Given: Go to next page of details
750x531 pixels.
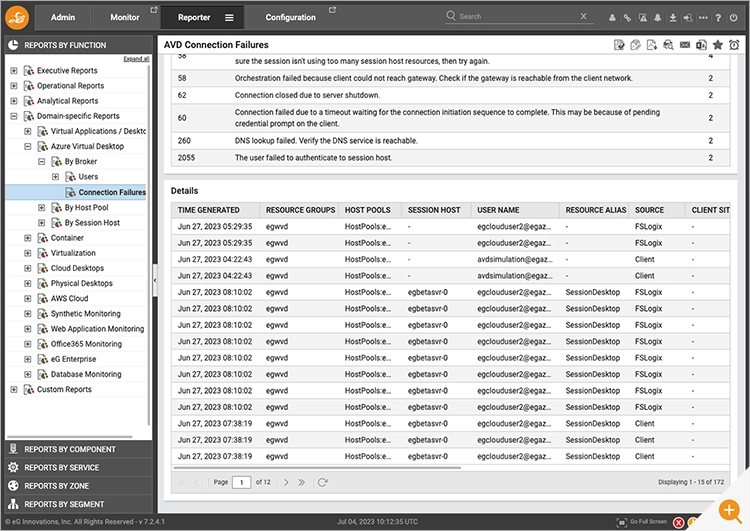Looking at the screenshot, I should 286,482.
